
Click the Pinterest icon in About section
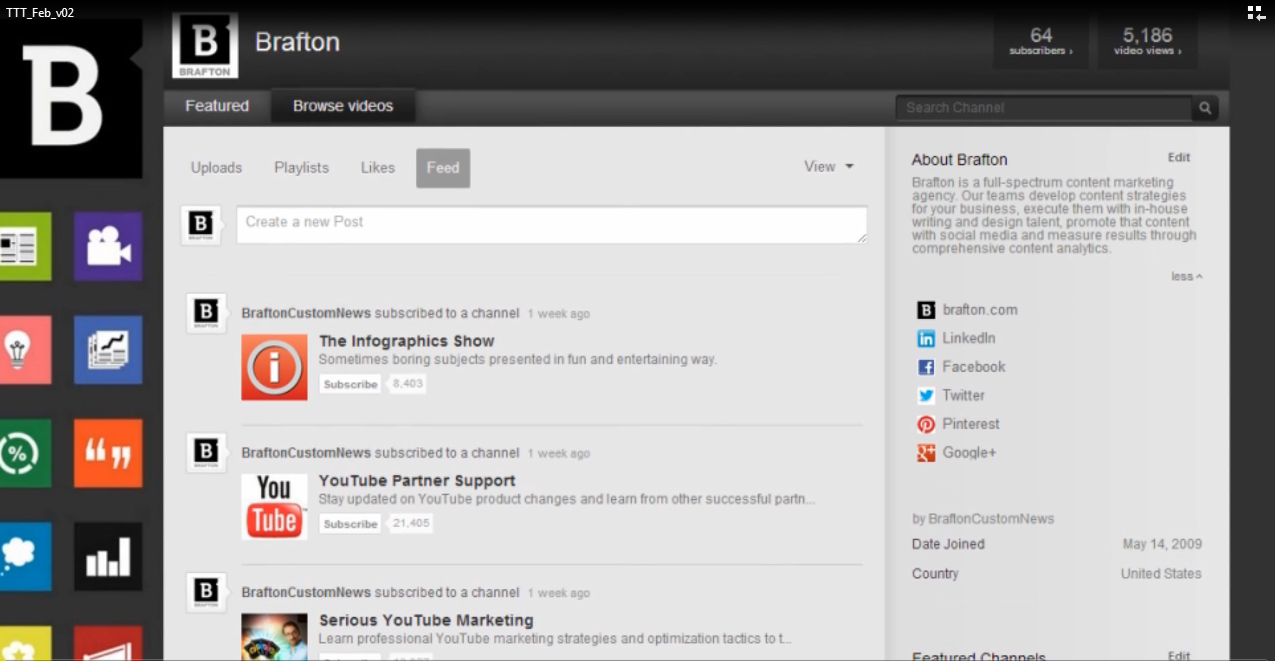(x=926, y=424)
